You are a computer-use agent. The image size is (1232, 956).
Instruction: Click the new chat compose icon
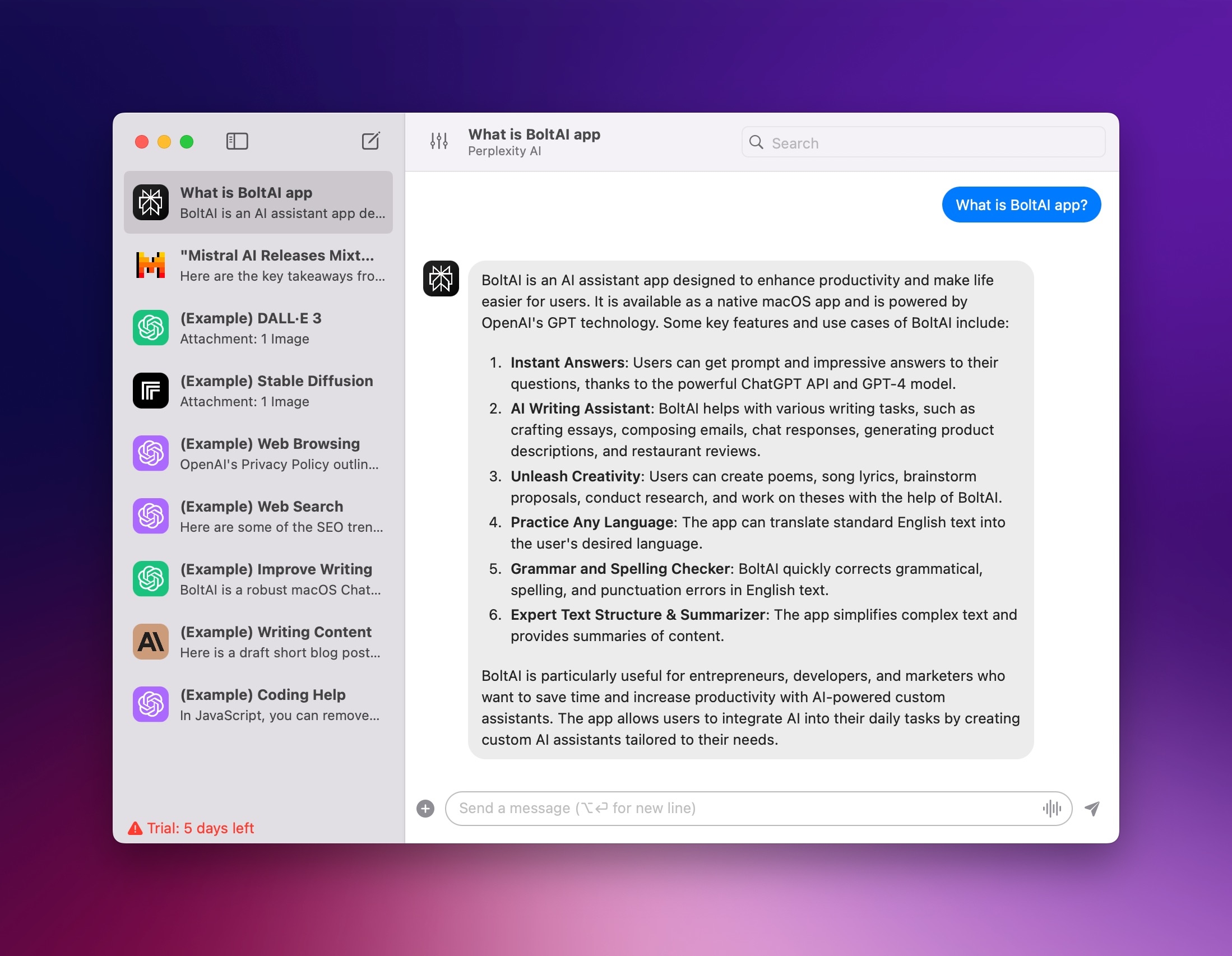[370, 141]
